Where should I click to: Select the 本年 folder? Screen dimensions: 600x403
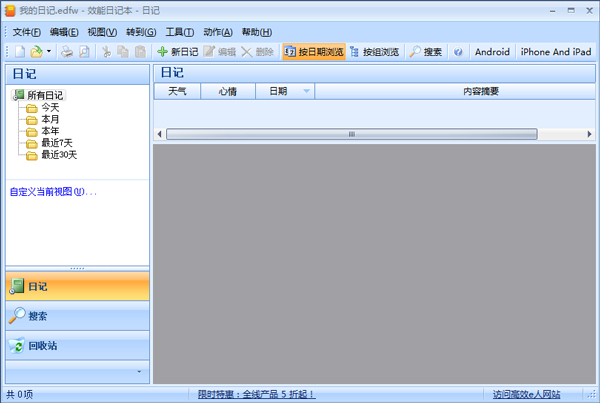[x=50, y=131]
